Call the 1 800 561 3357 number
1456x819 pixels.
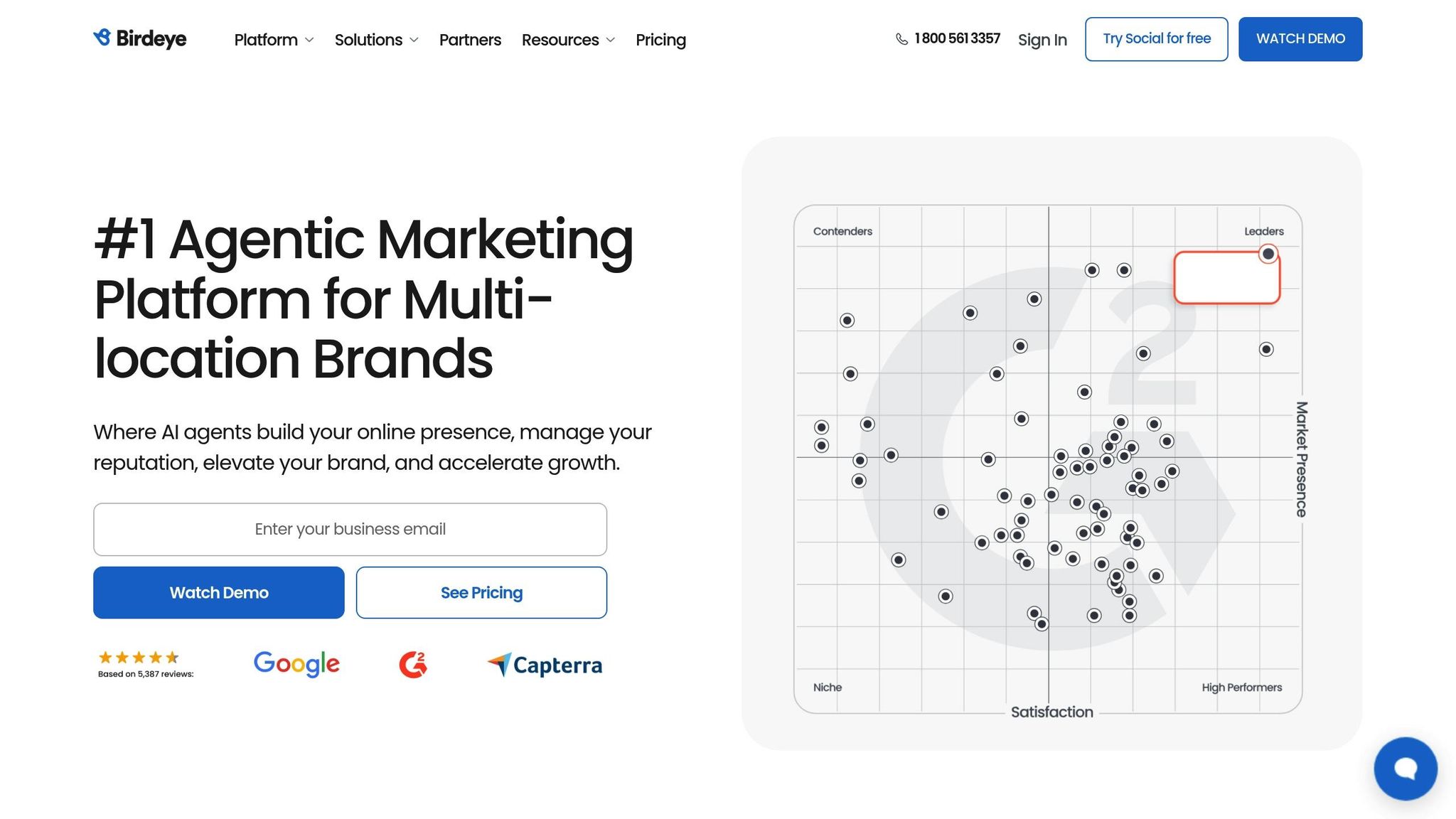point(957,38)
